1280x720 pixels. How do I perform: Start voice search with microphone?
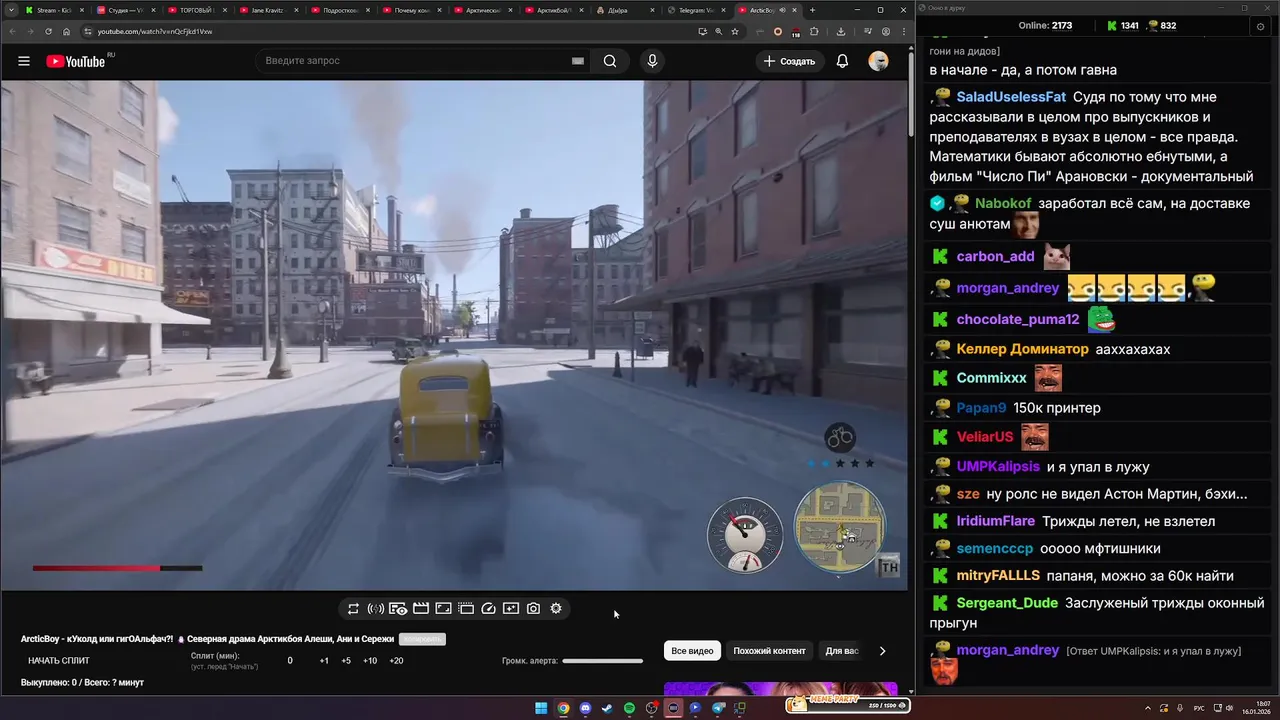tap(652, 61)
